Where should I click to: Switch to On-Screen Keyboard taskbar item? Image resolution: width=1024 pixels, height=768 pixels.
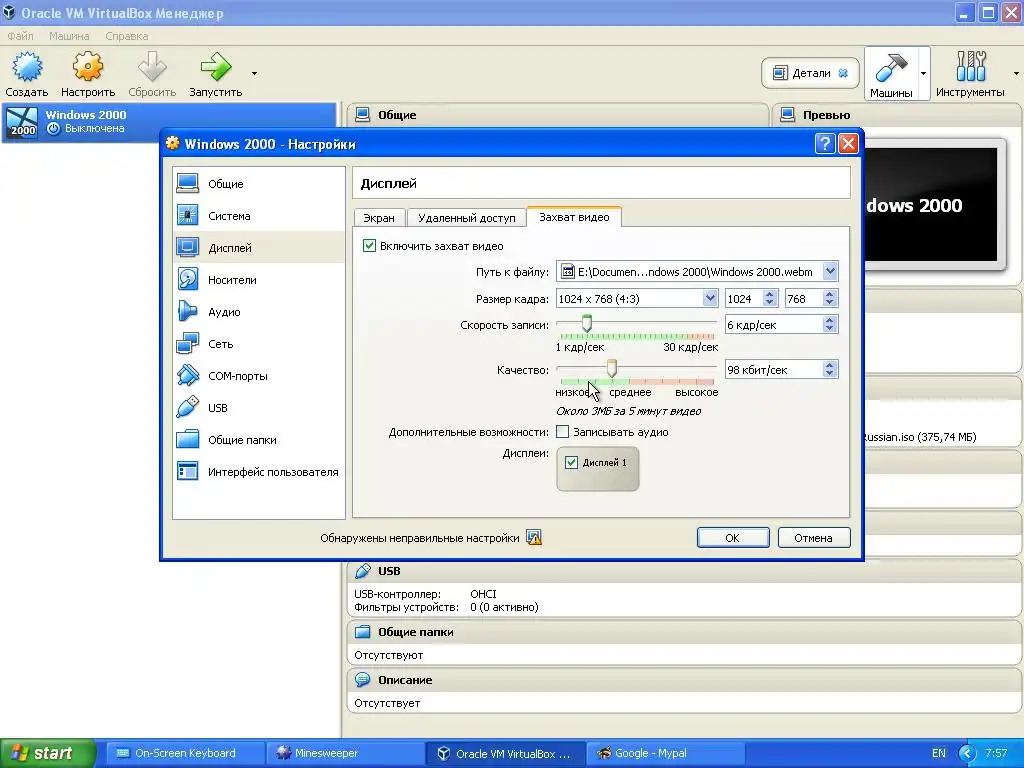pos(184,753)
